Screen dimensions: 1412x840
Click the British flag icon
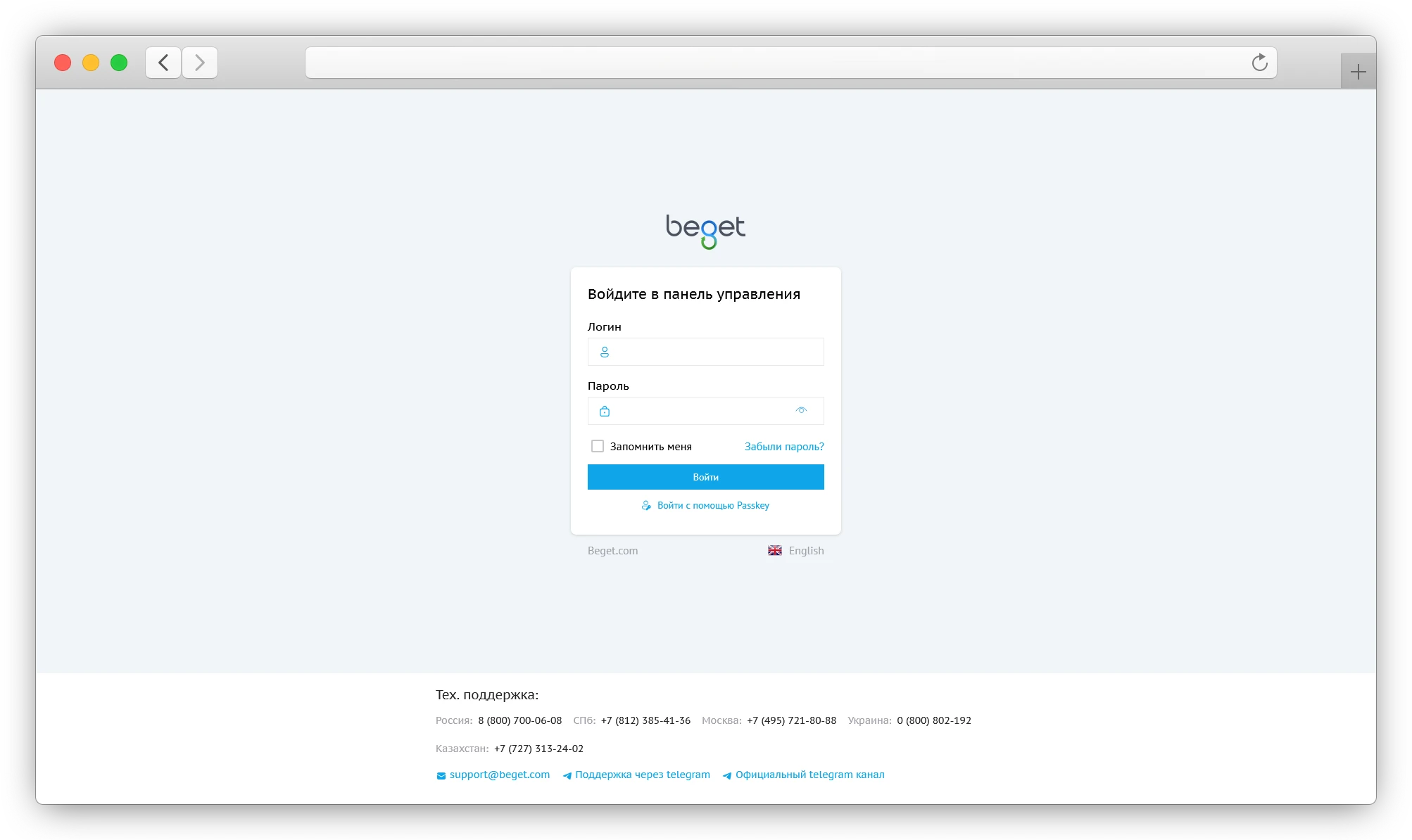point(774,550)
